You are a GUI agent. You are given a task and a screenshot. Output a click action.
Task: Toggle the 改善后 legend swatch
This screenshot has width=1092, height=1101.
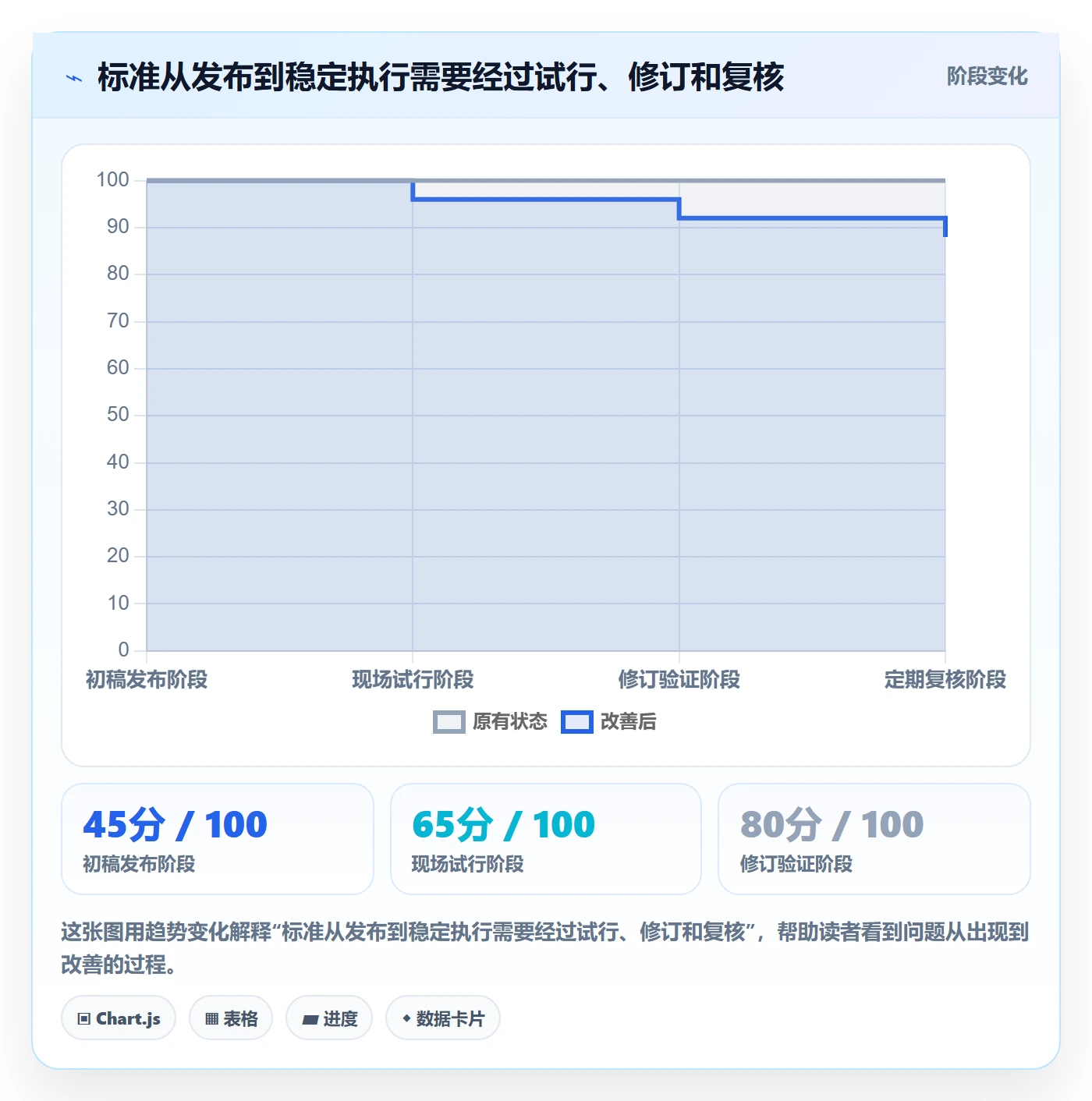(576, 722)
